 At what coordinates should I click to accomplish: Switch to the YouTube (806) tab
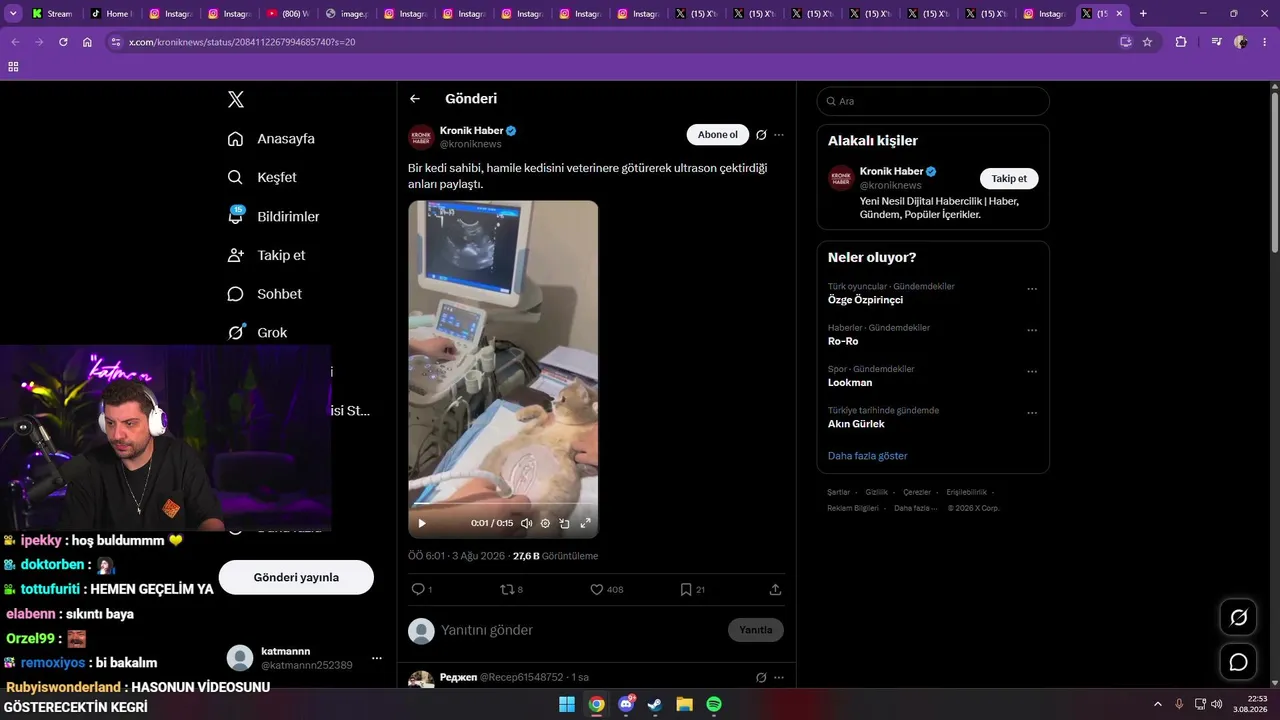(x=287, y=14)
